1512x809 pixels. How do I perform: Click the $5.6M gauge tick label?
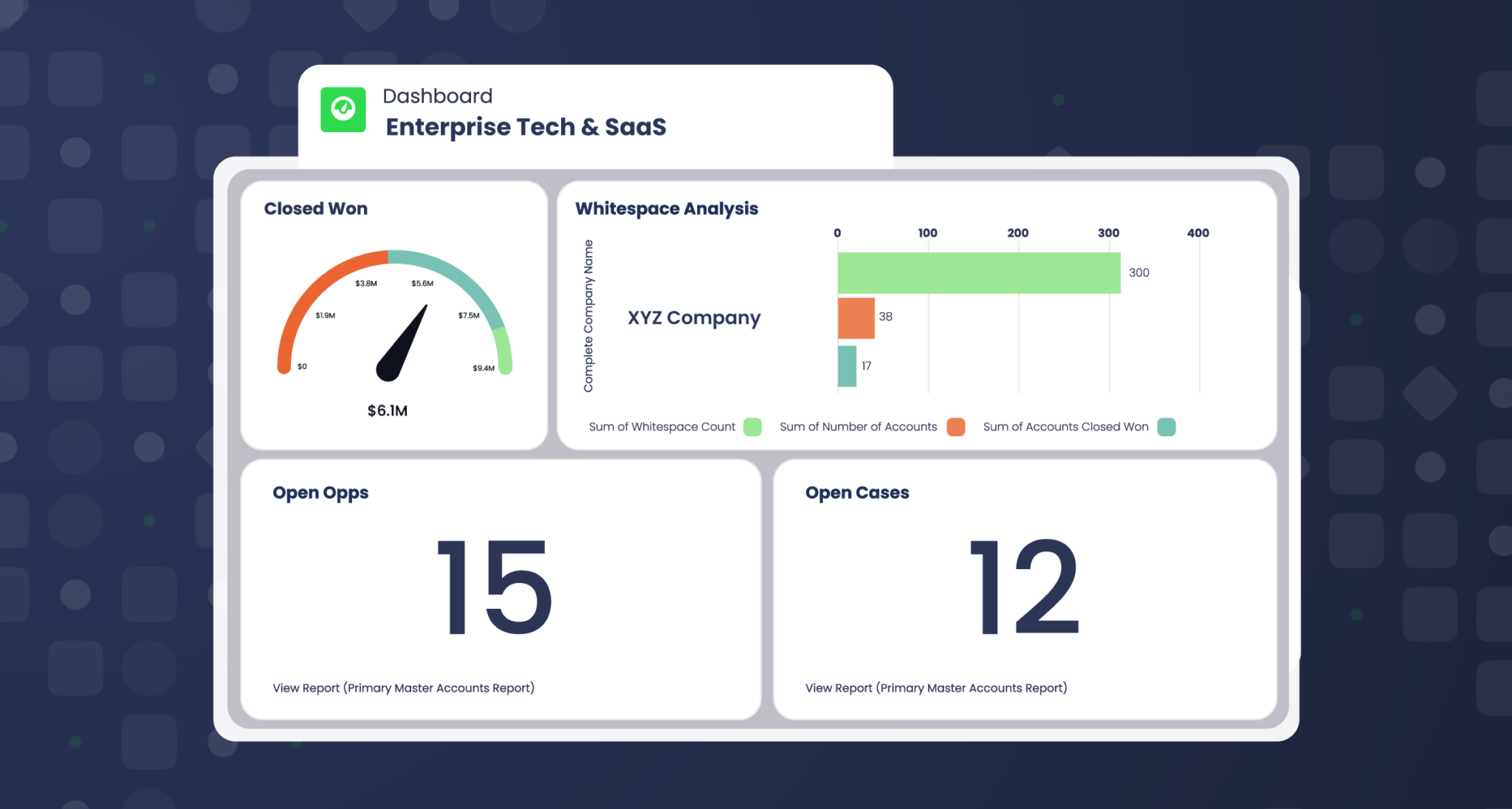[x=422, y=283]
